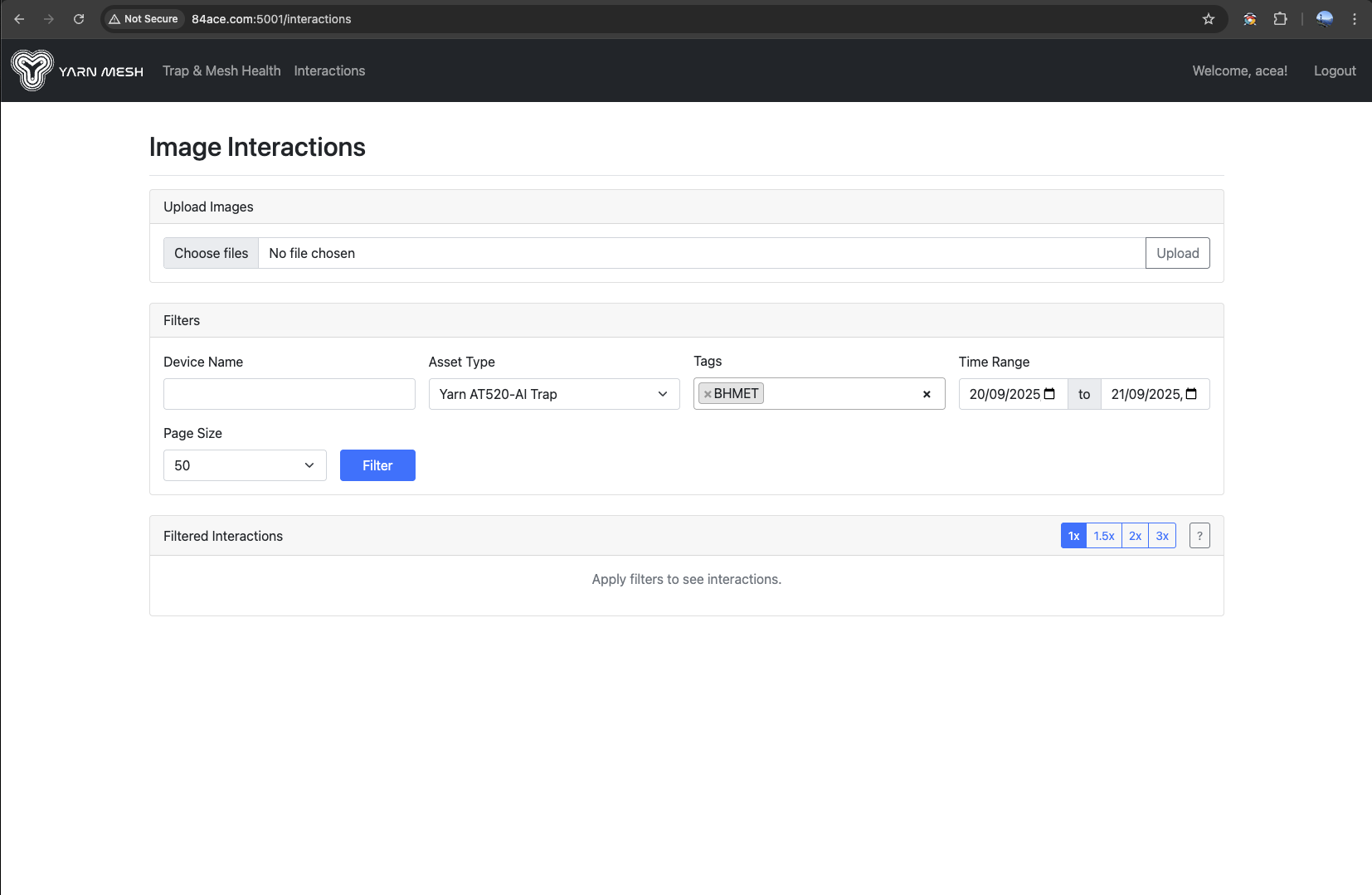
Task: Go to Interactions nav item
Action: (x=329, y=71)
